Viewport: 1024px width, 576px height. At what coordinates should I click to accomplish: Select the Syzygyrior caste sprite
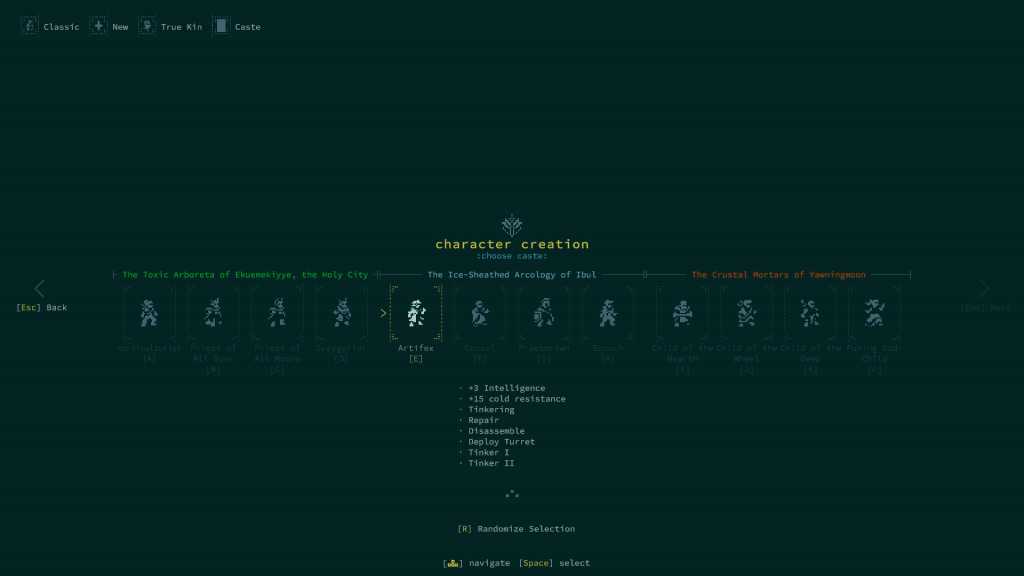(x=341, y=313)
